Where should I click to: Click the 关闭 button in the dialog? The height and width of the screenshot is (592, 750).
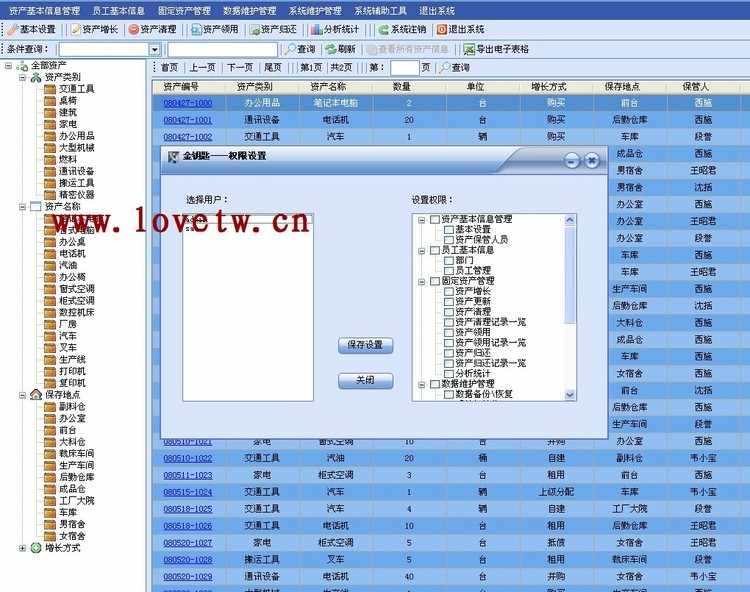pos(365,381)
